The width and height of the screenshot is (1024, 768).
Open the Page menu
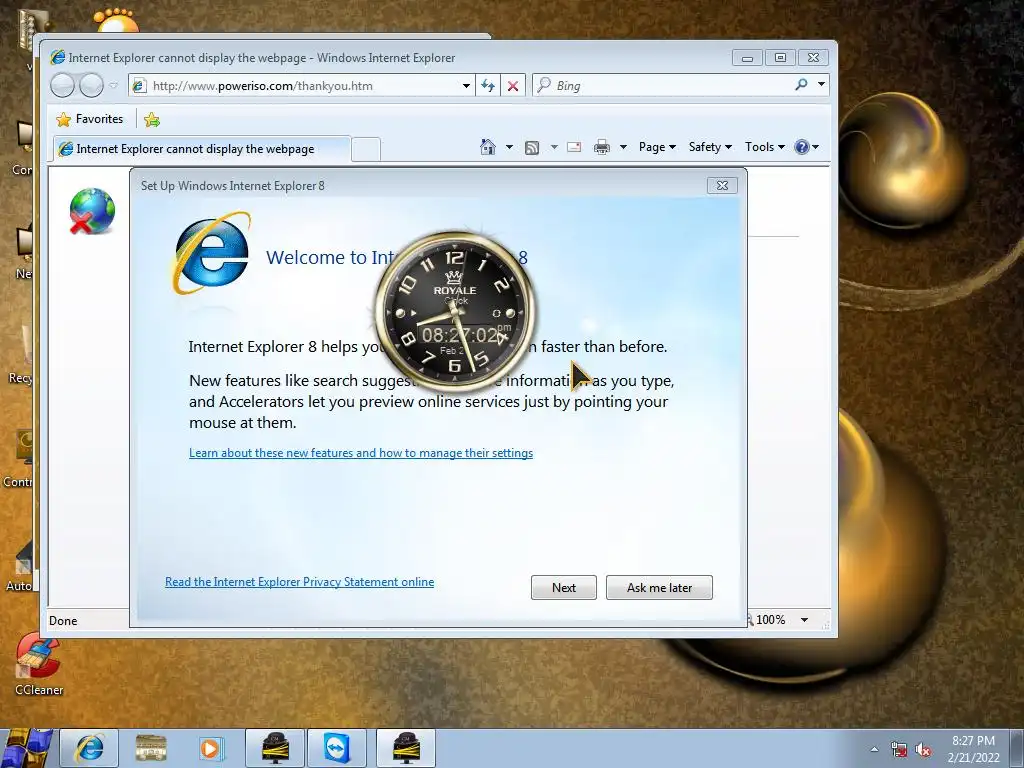point(657,147)
